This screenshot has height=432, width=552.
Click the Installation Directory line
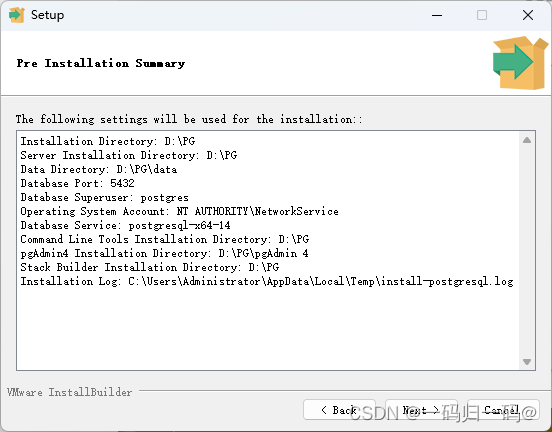(x=108, y=141)
